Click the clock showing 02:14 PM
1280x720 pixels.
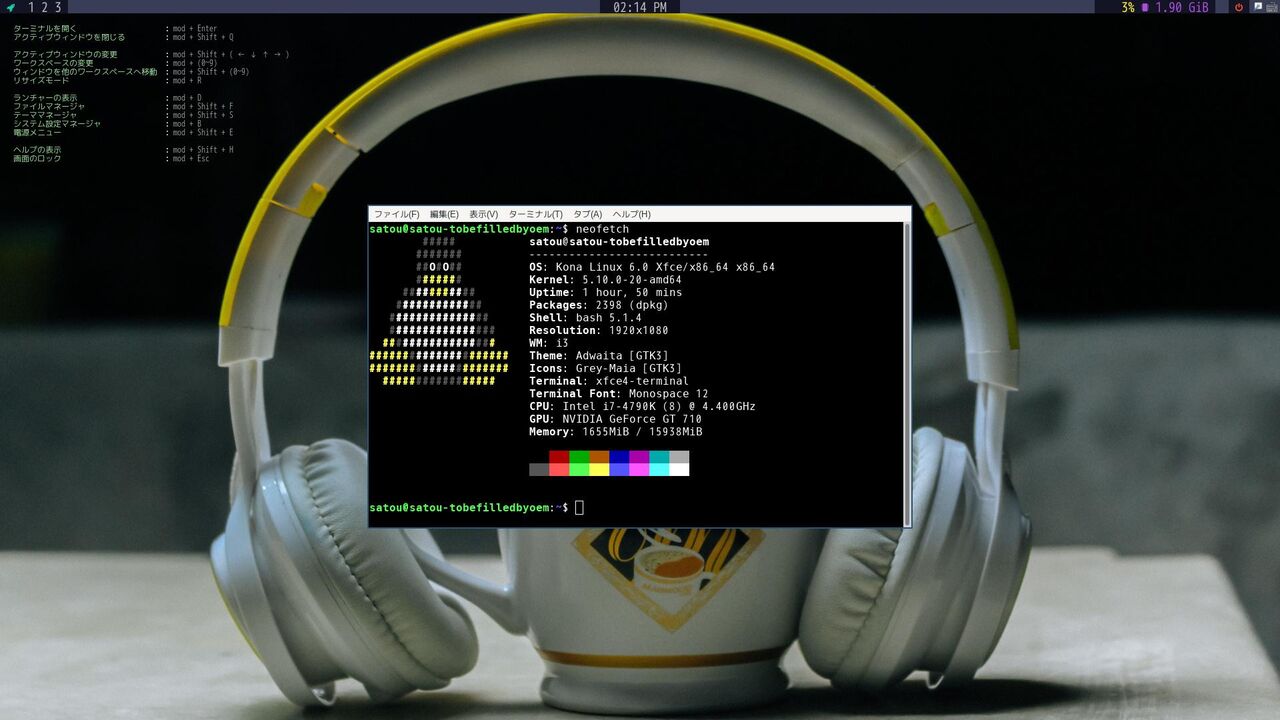pos(640,7)
